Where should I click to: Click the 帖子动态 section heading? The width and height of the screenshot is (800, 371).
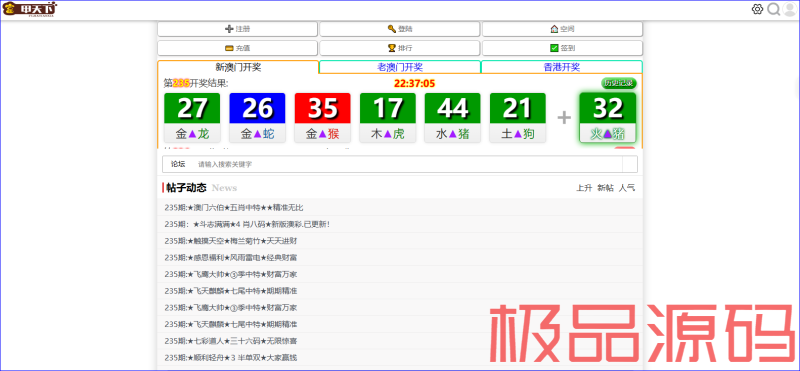click(187, 188)
